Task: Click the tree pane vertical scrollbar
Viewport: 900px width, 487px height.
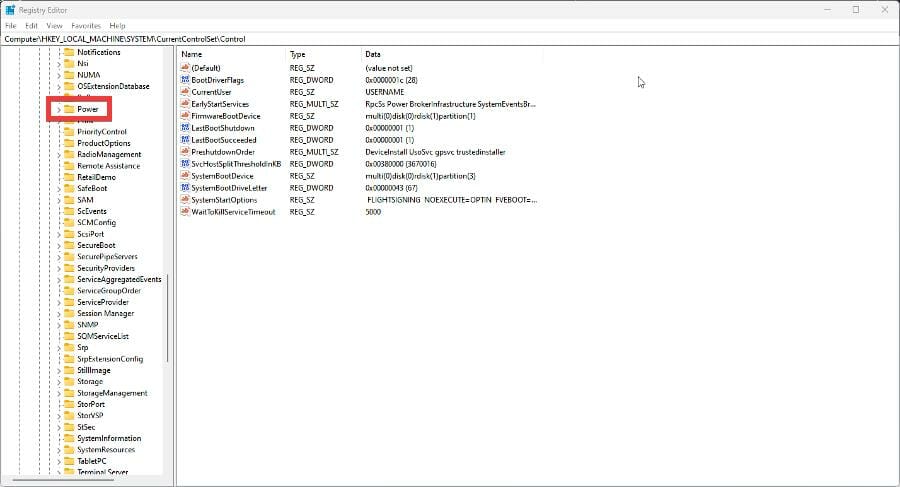Action: click(168, 319)
